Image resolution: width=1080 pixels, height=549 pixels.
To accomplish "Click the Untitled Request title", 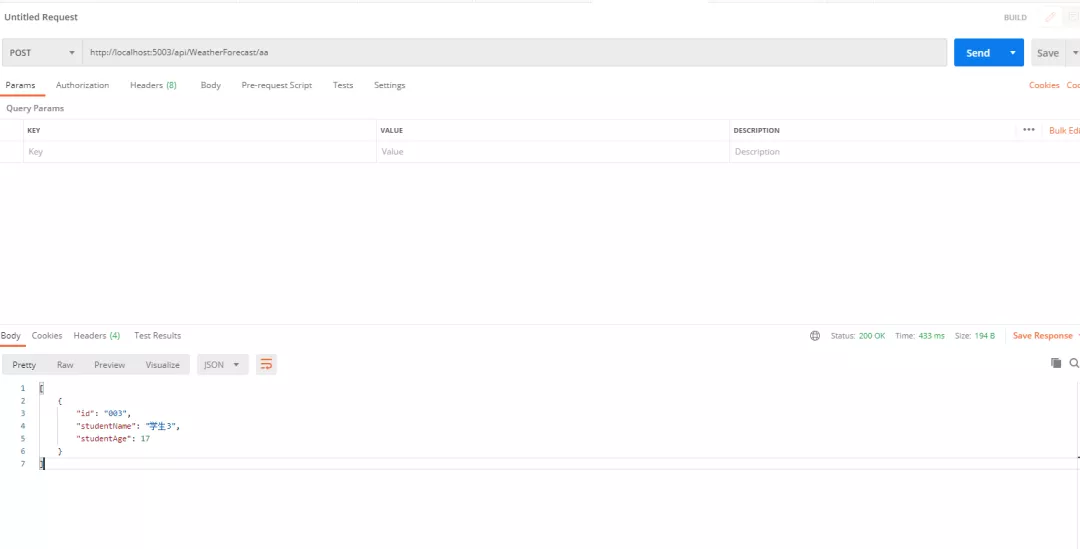I will (x=41, y=17).
